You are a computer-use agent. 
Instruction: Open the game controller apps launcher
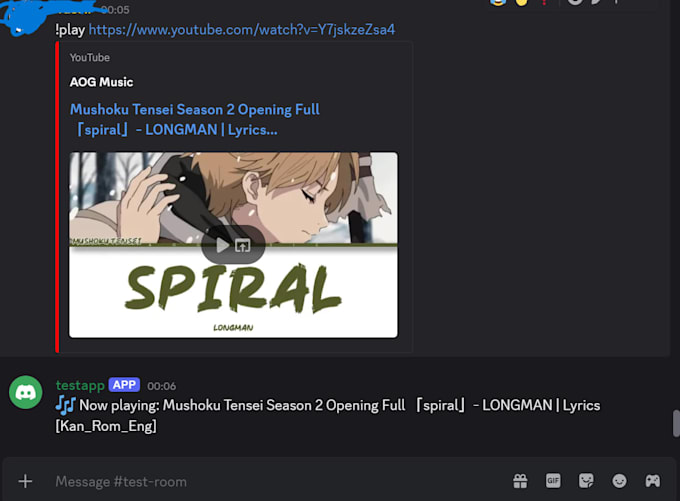[x=653, y=481]
